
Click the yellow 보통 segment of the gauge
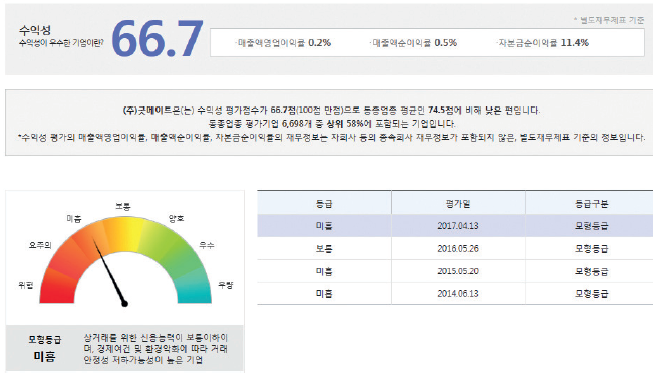click(124, 234)
